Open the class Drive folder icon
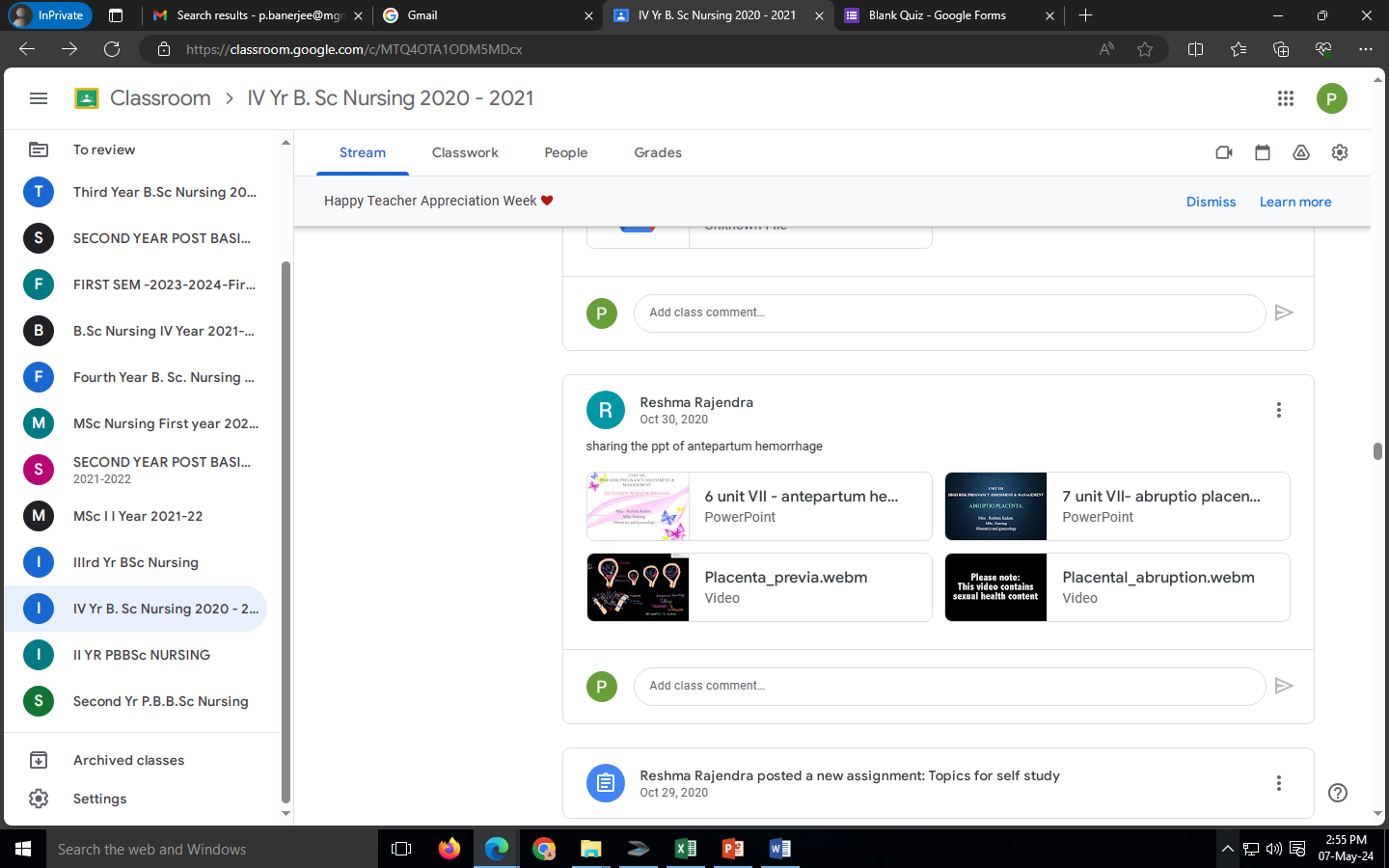This screenshot has height=868, width=1389. point(1301,152)
